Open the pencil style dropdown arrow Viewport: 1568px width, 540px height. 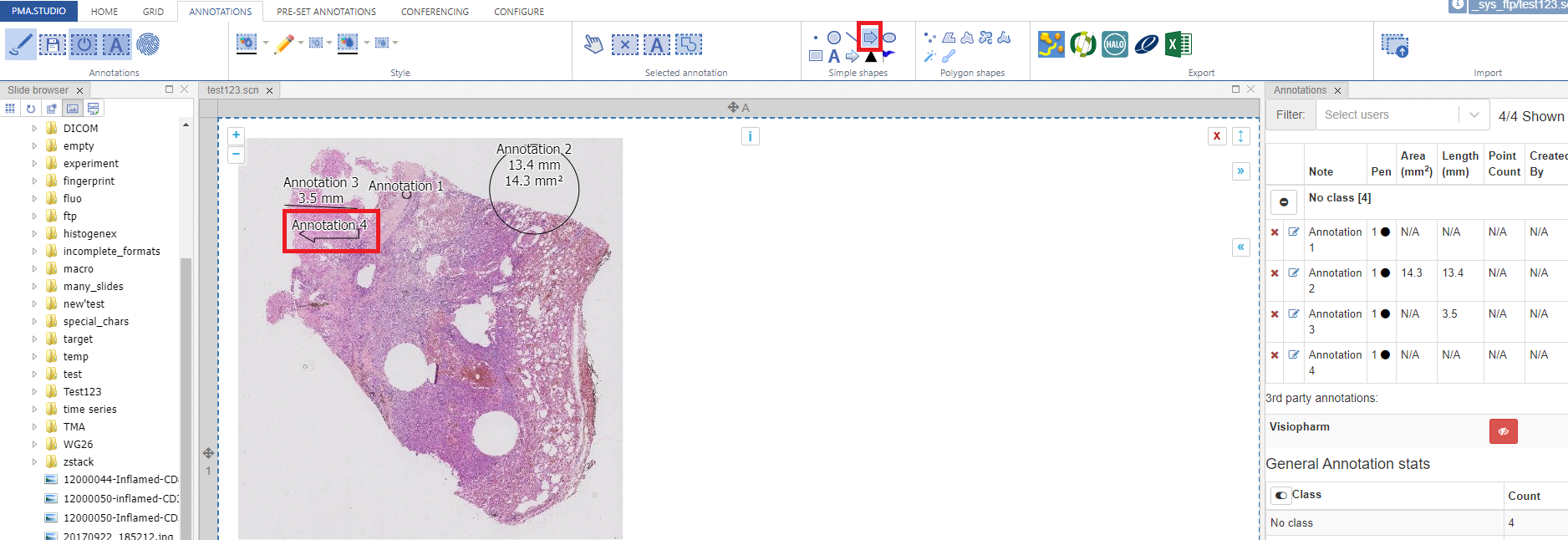[x=301, y=43]
